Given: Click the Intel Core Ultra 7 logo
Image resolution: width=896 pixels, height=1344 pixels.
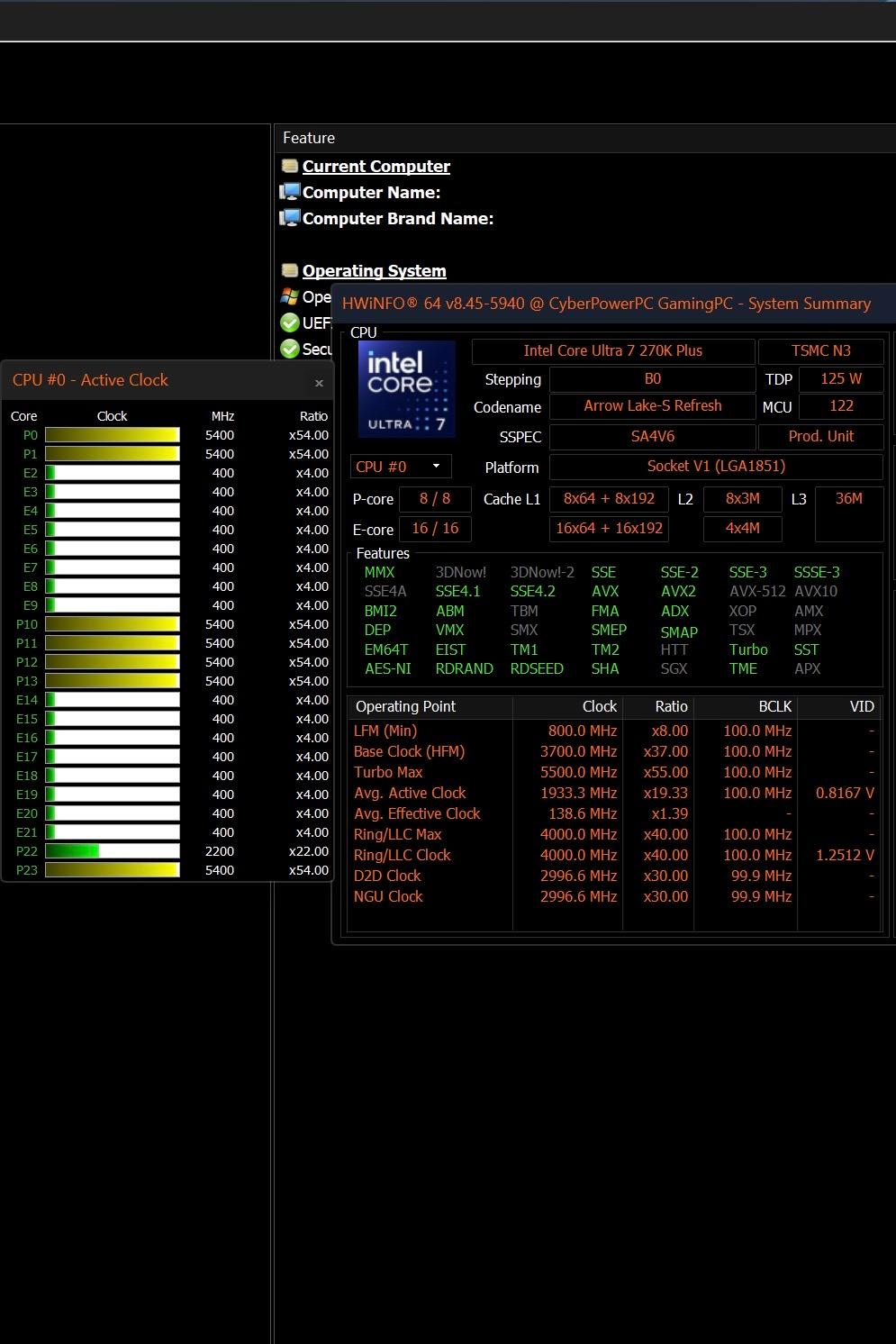Looking at the screenshot, I should pyautogui.click(x=407, y=389).
